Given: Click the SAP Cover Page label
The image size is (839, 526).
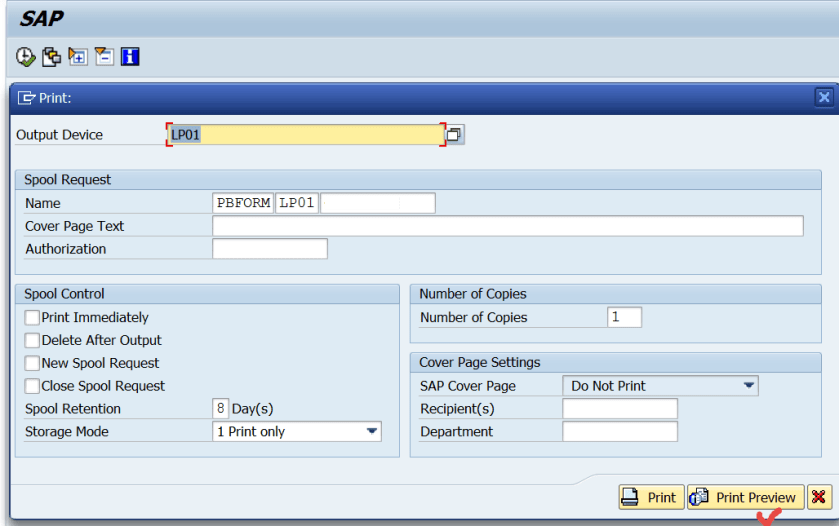Looking at the screenshot, I should 468,386.
